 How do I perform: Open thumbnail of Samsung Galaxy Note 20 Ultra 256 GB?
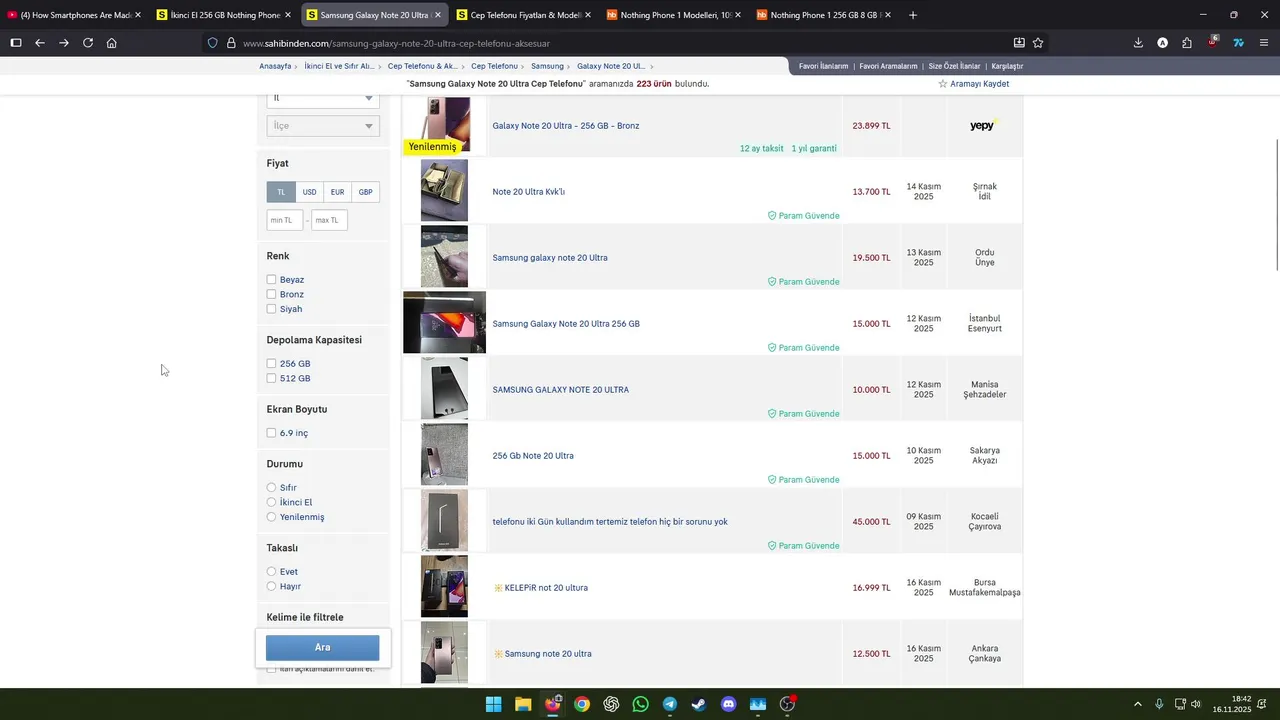[x=444, y=322]
